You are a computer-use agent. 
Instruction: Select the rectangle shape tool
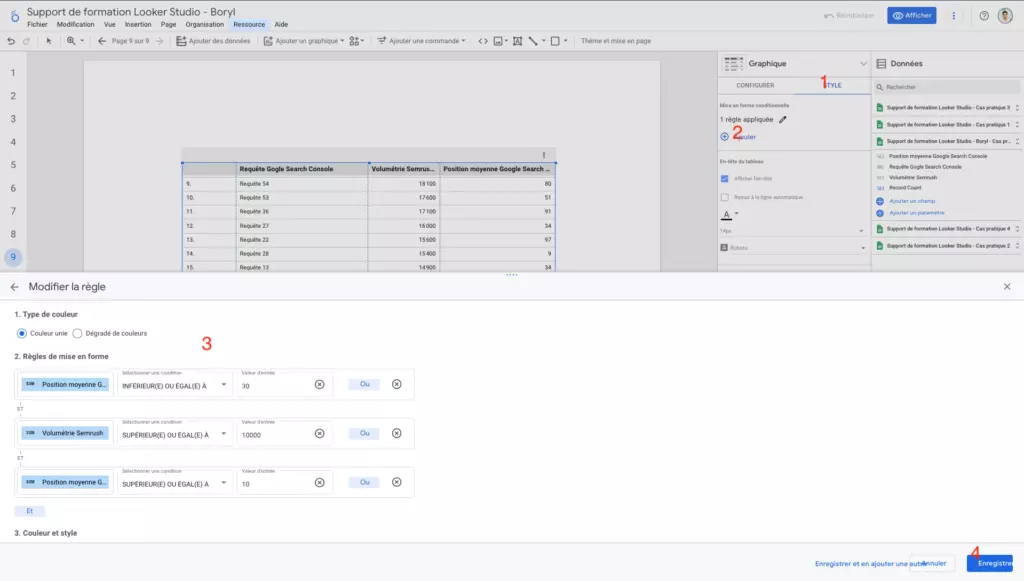pyautogui.click(x=555, y=41)
